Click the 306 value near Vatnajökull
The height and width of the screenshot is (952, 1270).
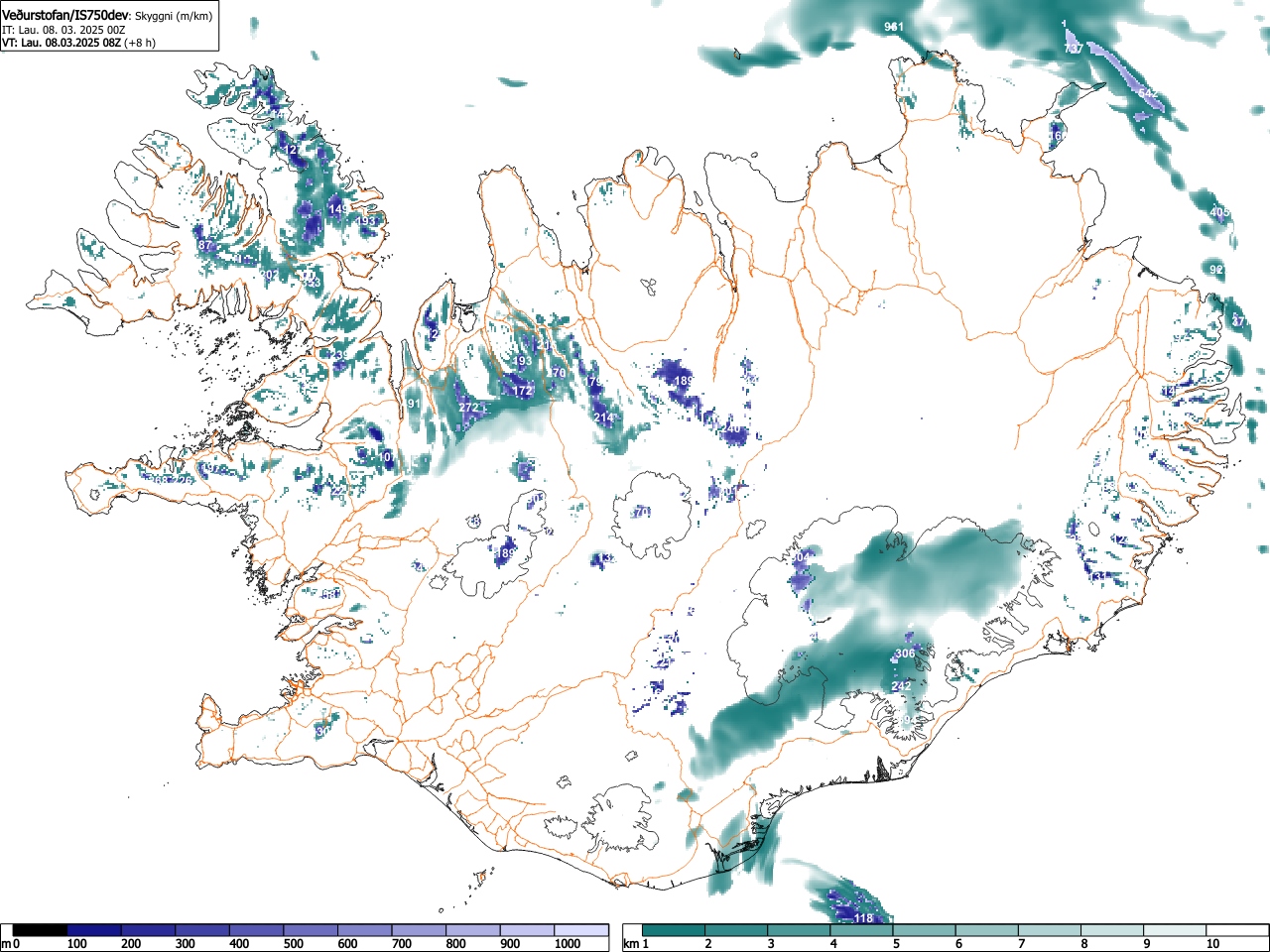905,654
